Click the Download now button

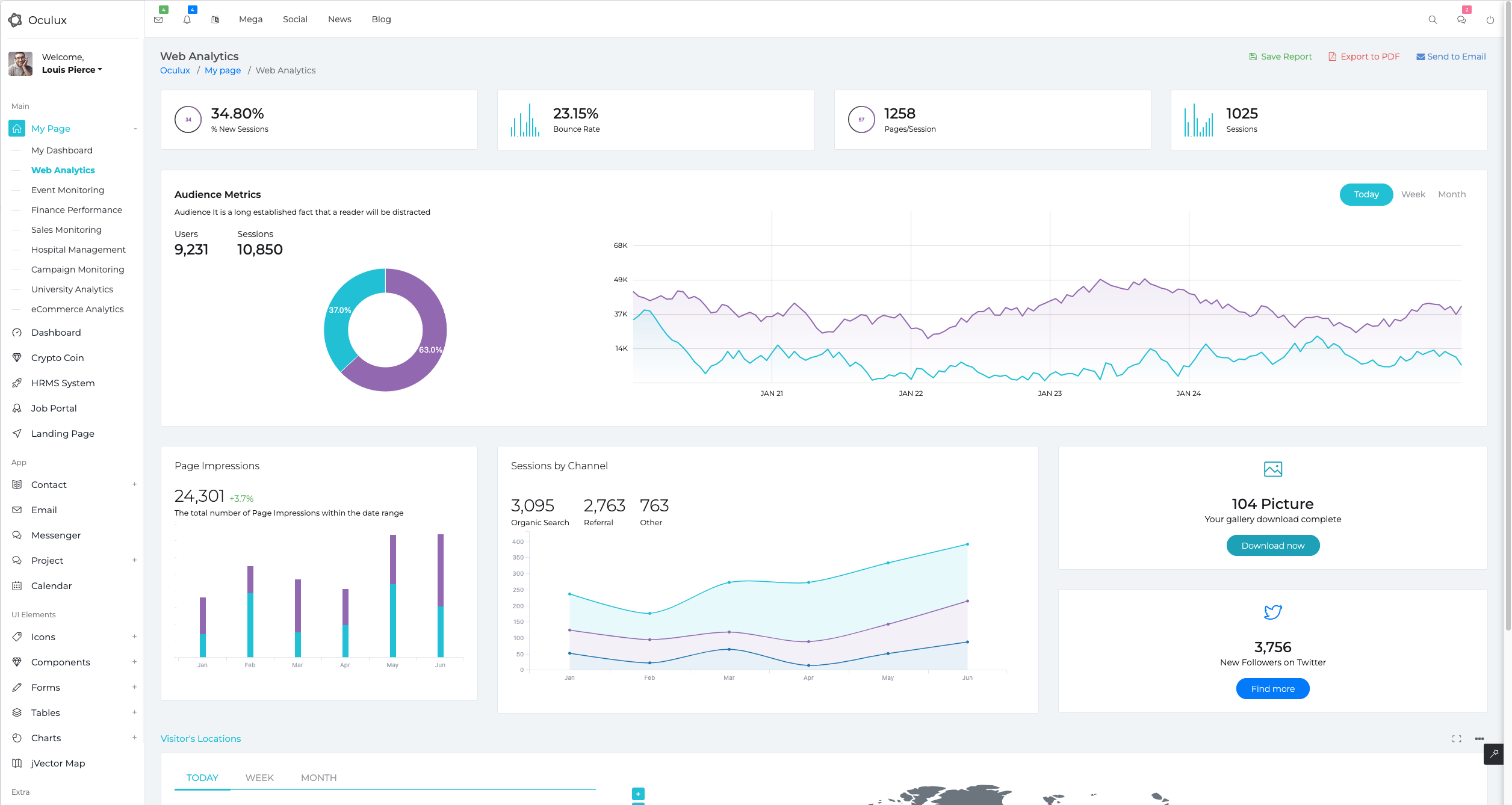pos(1273,546)
